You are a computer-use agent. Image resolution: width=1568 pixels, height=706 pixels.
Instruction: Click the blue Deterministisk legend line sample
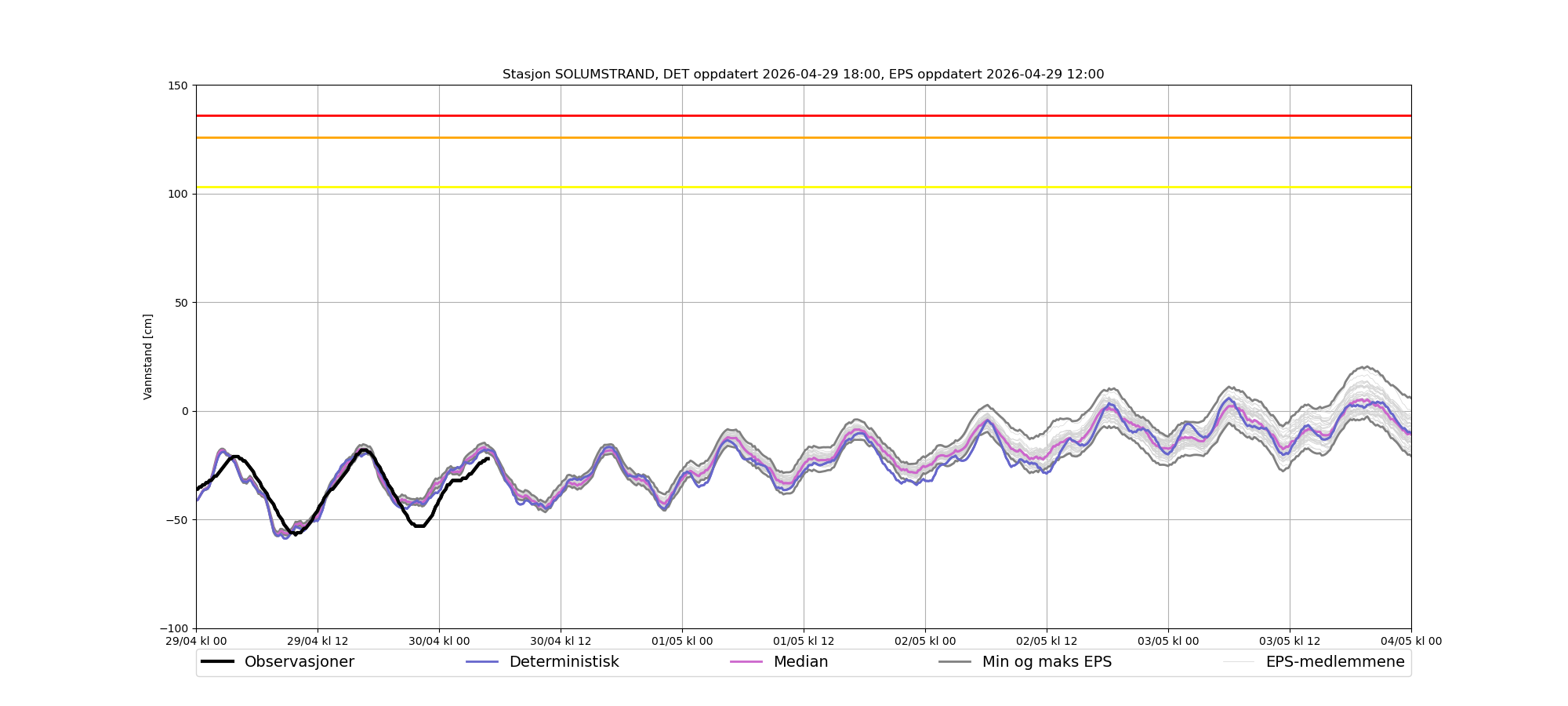(482, 662)
